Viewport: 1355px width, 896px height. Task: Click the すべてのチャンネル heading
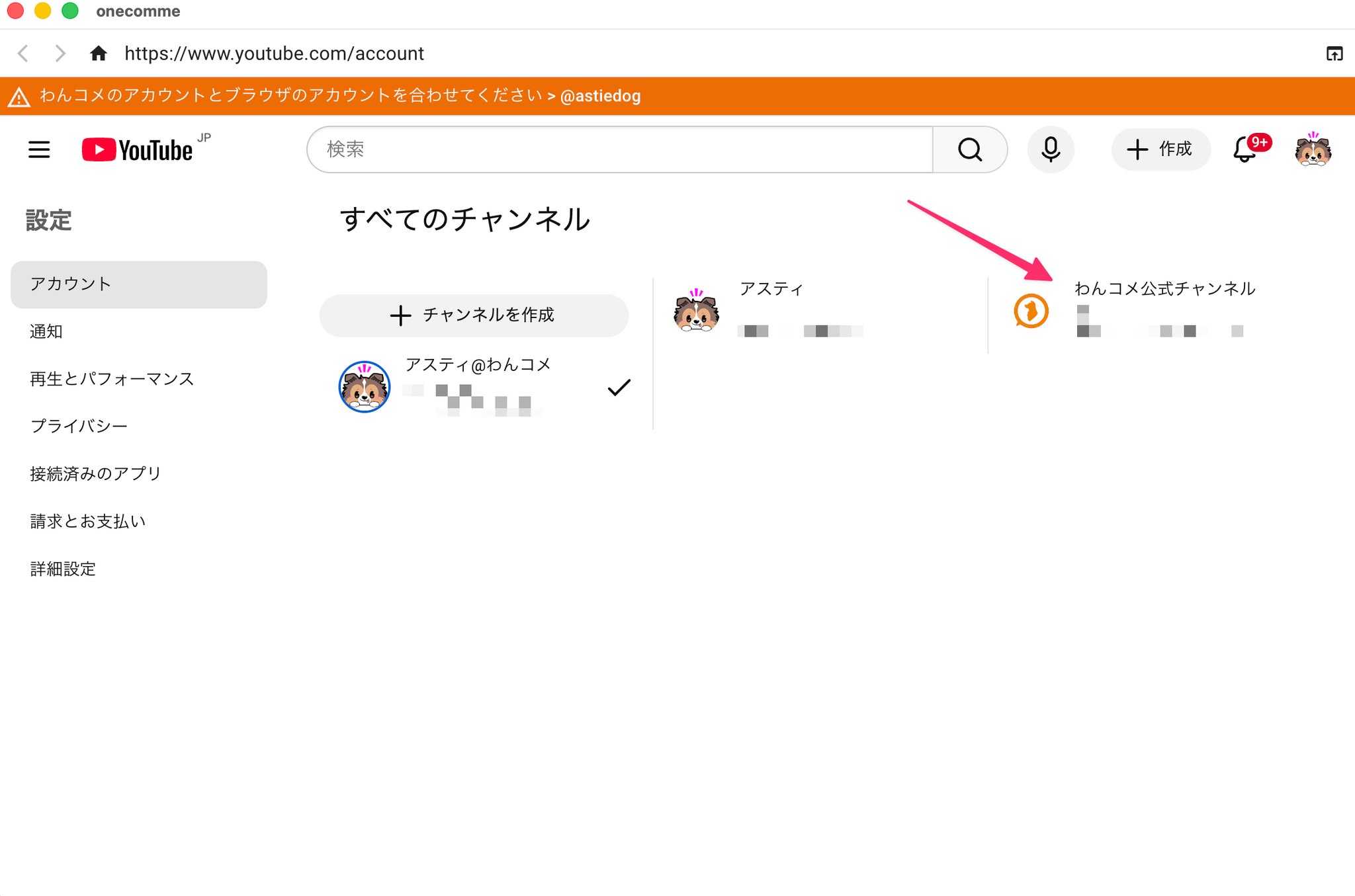(x=464, y=220)
